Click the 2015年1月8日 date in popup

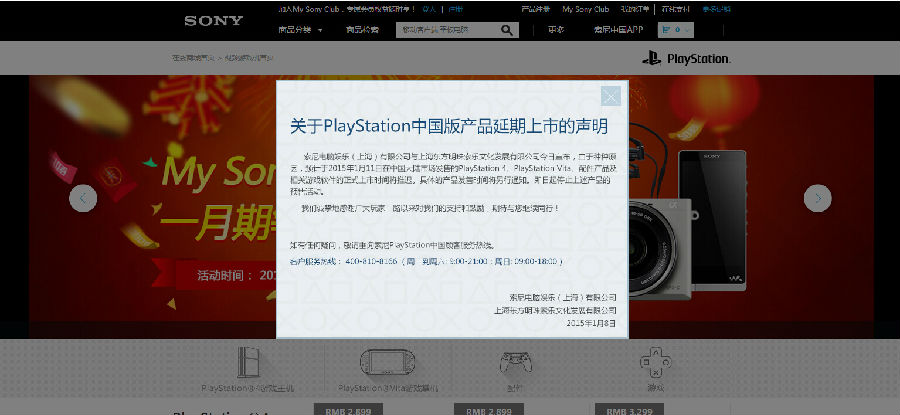(x=591, y=323)
